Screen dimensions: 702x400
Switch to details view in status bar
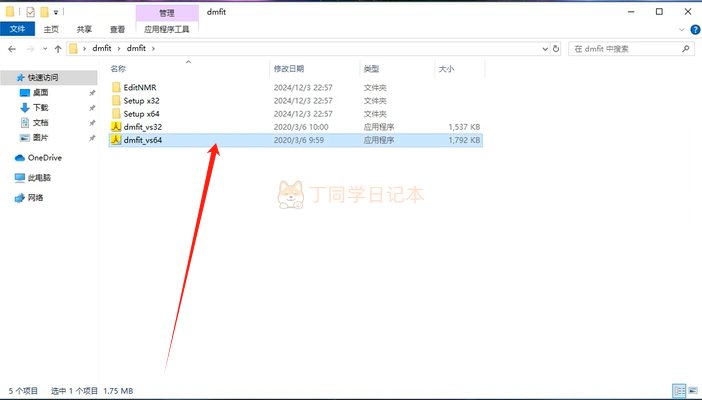click(679, 389)
